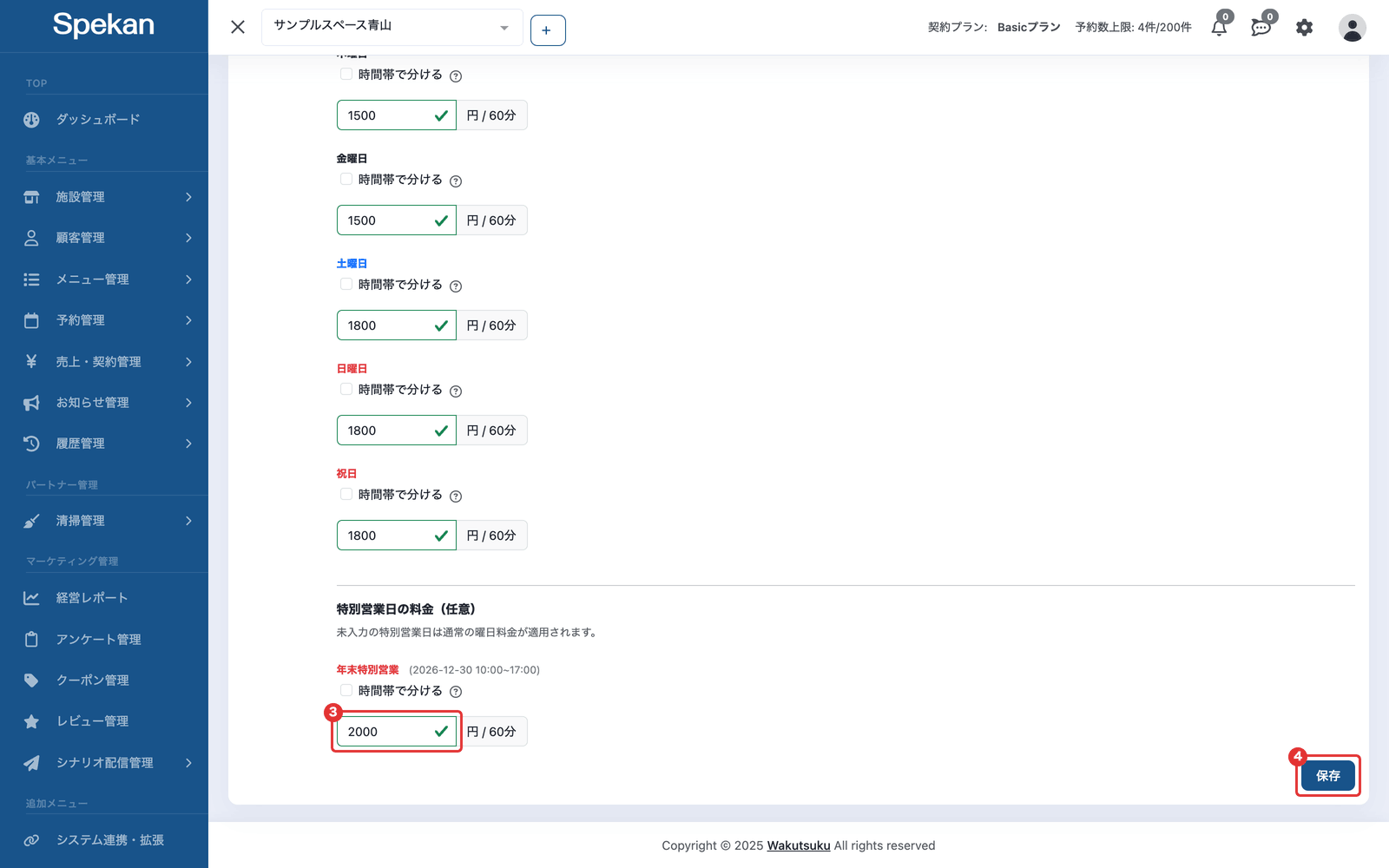Open the chat messages icon
This screenshot has width=1389, height=868.
pos(1261,28)
